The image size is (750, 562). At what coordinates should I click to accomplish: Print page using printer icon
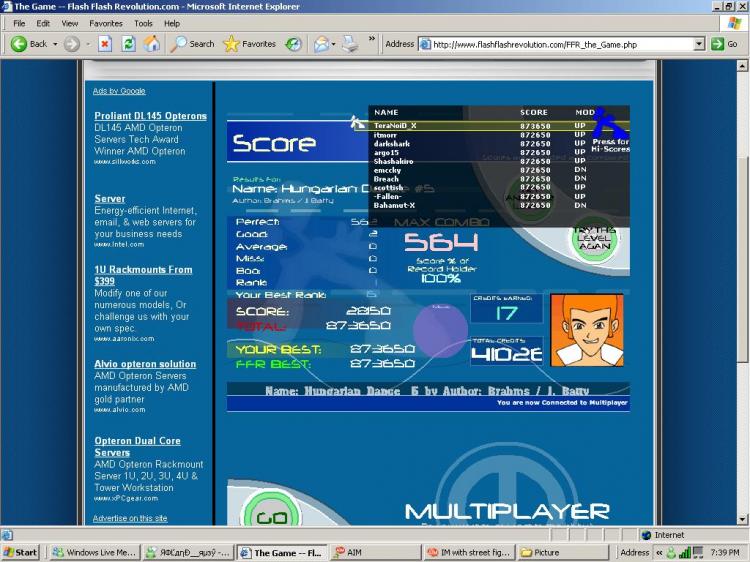[x=350, y=44]
